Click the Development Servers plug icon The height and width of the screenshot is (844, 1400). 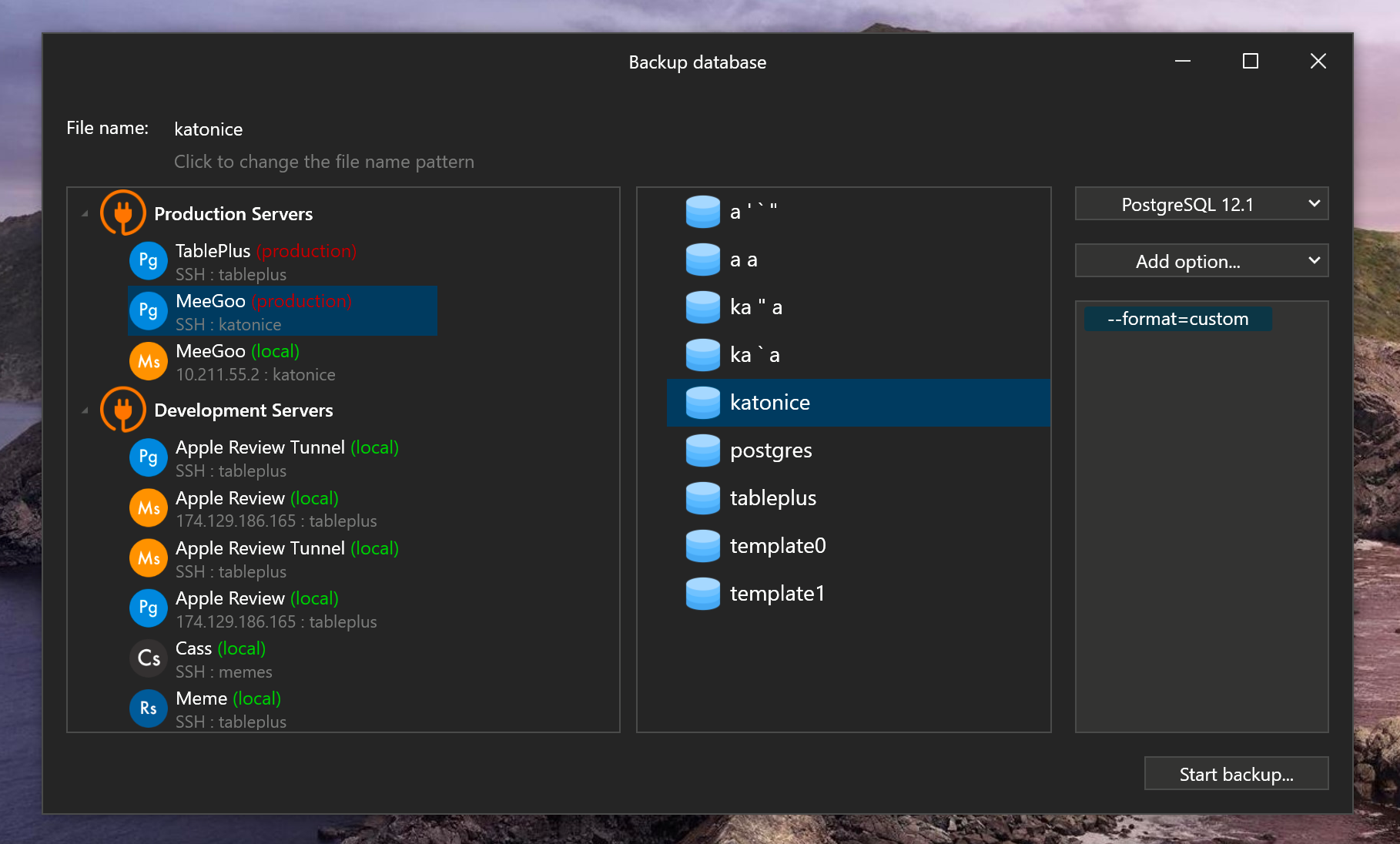coord(123,410)
